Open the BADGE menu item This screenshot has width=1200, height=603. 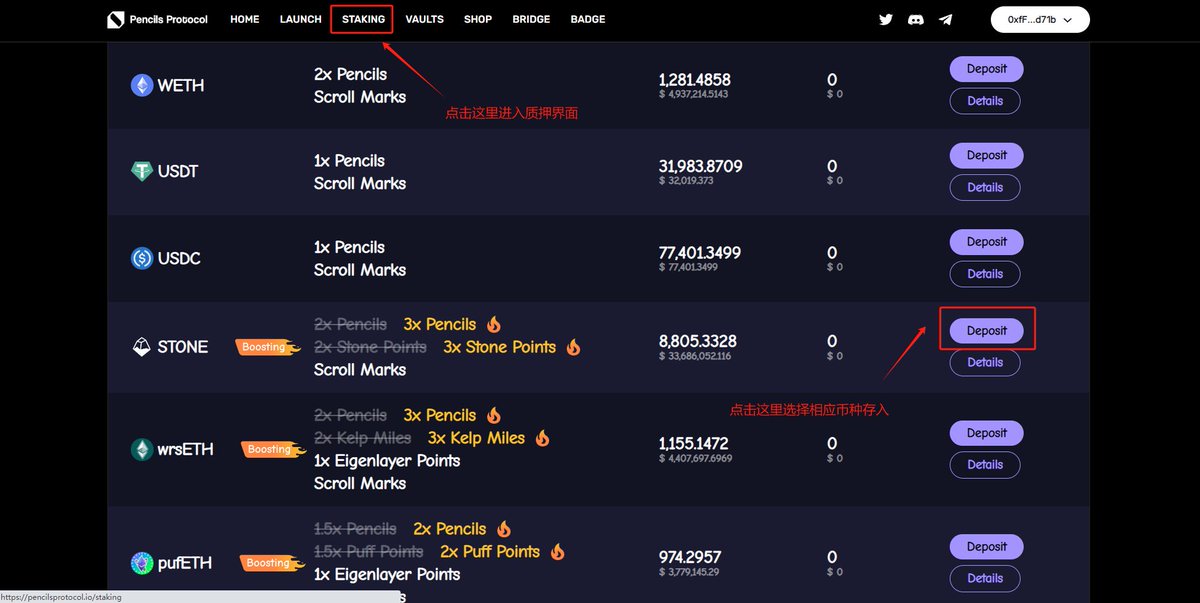tap(588, 19)
